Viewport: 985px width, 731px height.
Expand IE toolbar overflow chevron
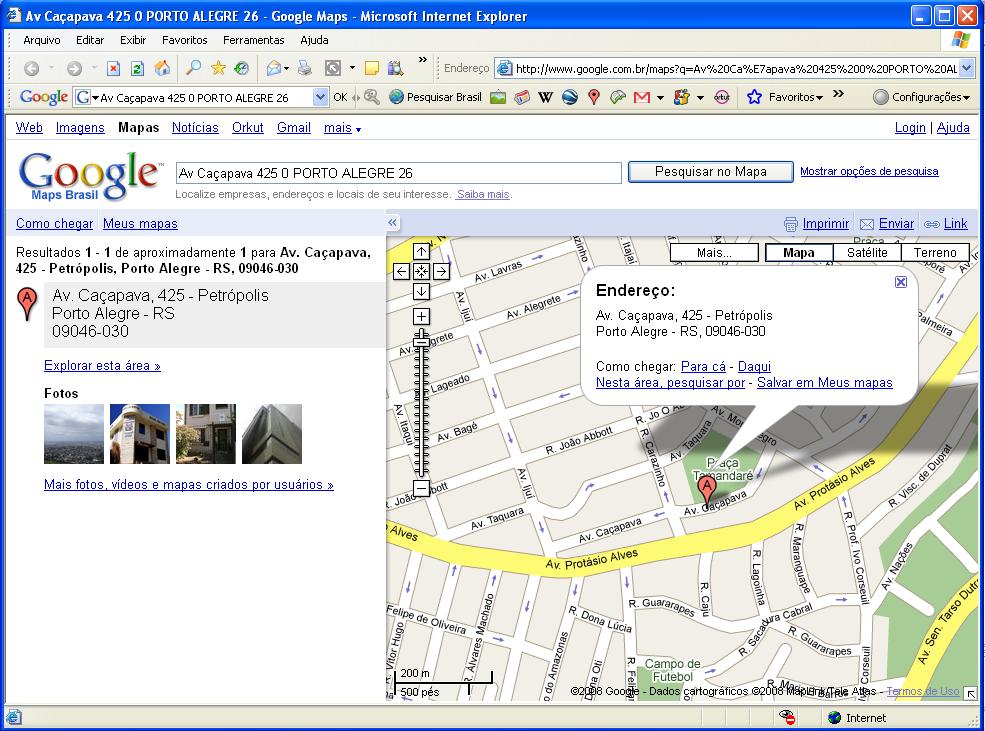[422, 60]
